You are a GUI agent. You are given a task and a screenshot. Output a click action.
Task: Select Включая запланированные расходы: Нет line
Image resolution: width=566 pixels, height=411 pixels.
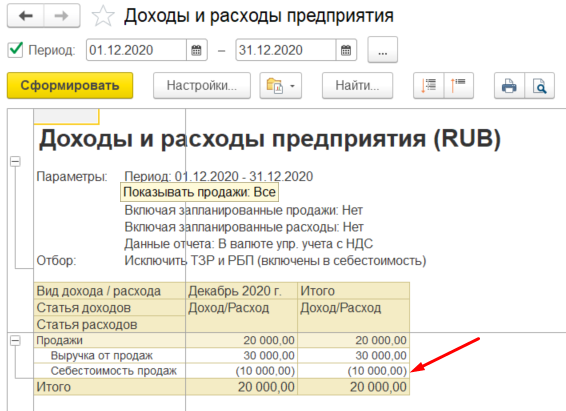click(x=244, y=227)
